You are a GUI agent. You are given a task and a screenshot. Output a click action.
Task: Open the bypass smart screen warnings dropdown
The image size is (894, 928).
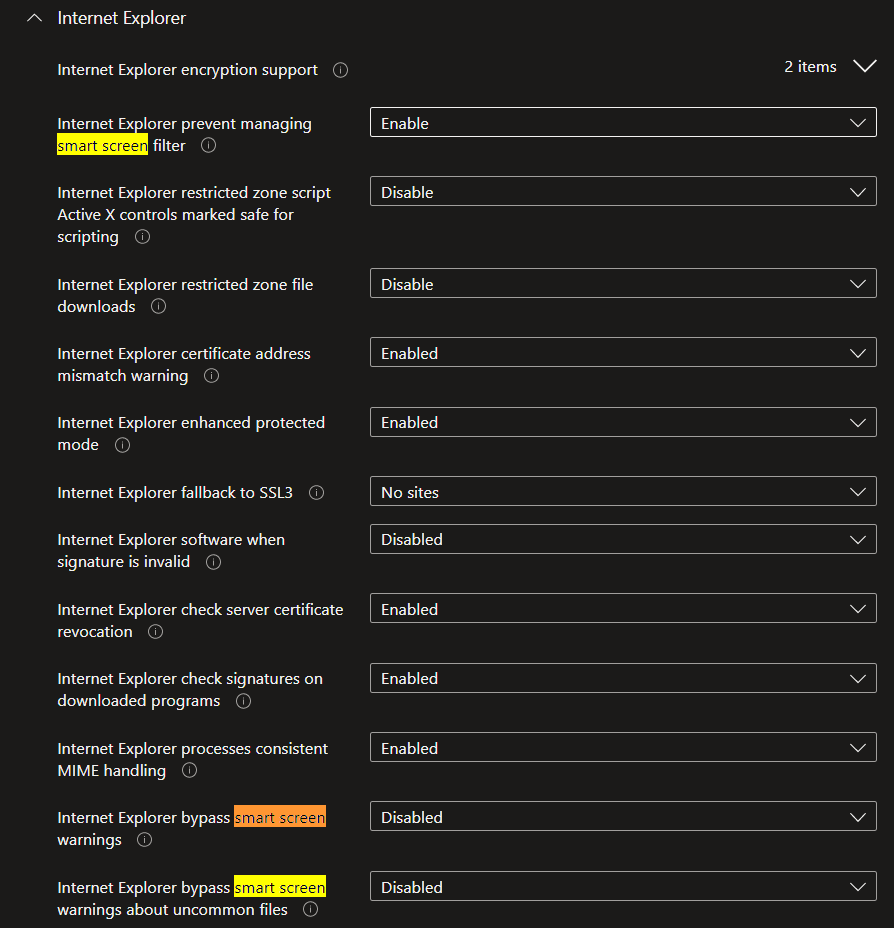(x=622, y=817)
